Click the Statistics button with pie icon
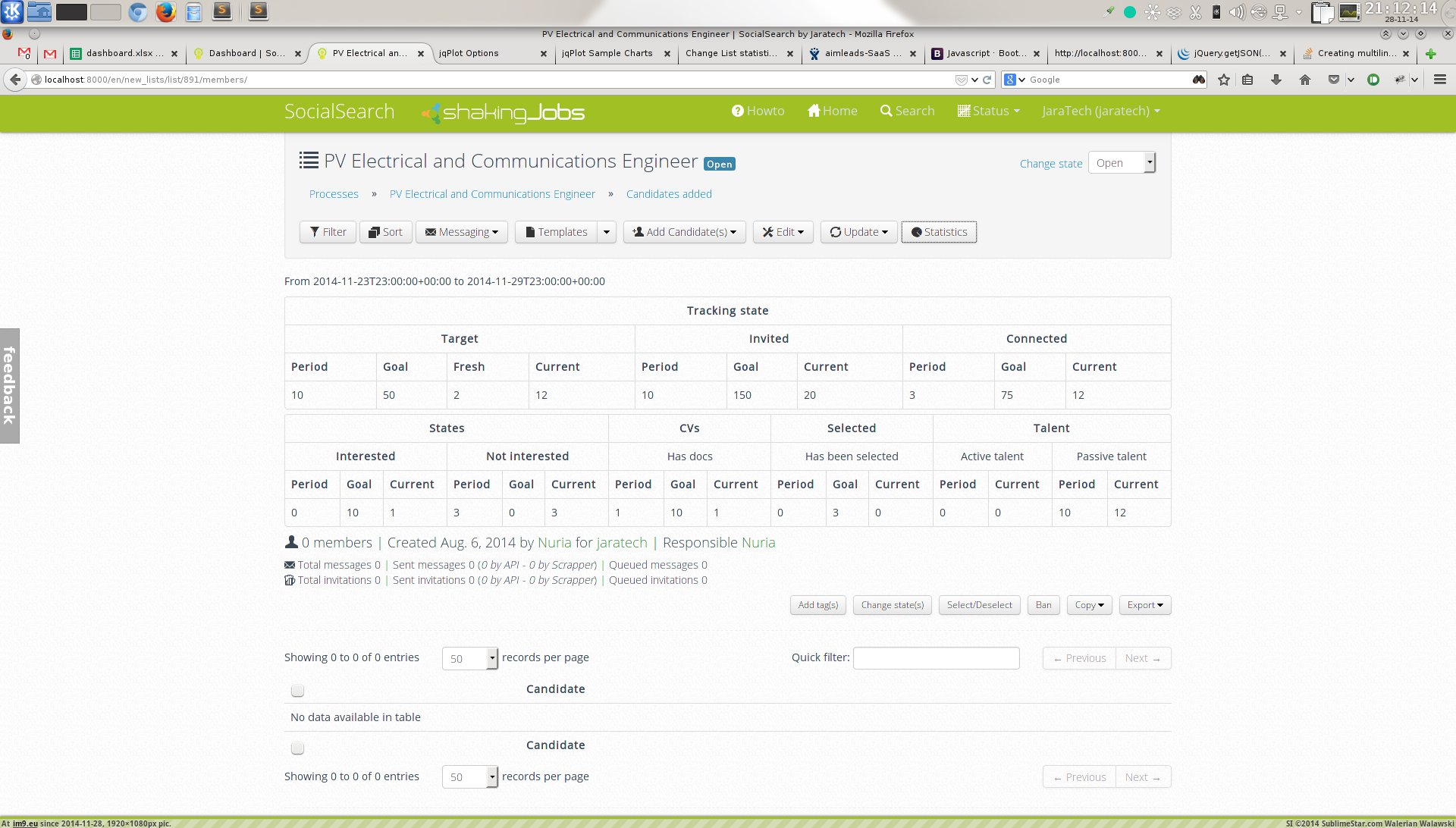 point(939,232)
